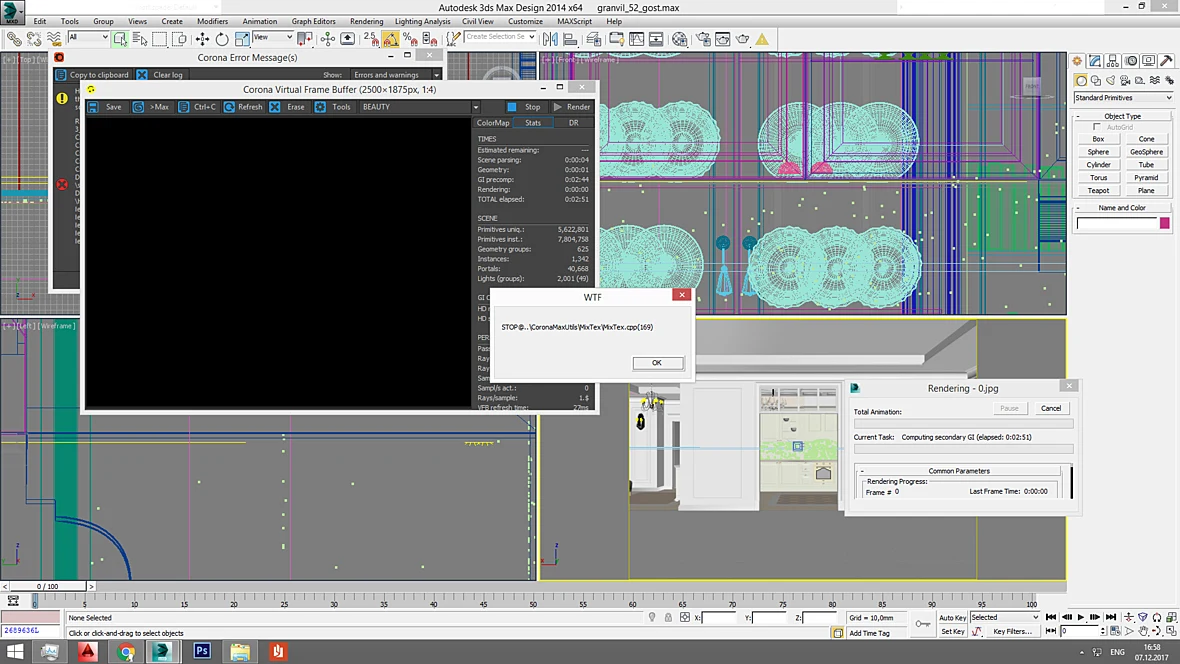Click the Render Production teapot icon

(x=743, y=38)
